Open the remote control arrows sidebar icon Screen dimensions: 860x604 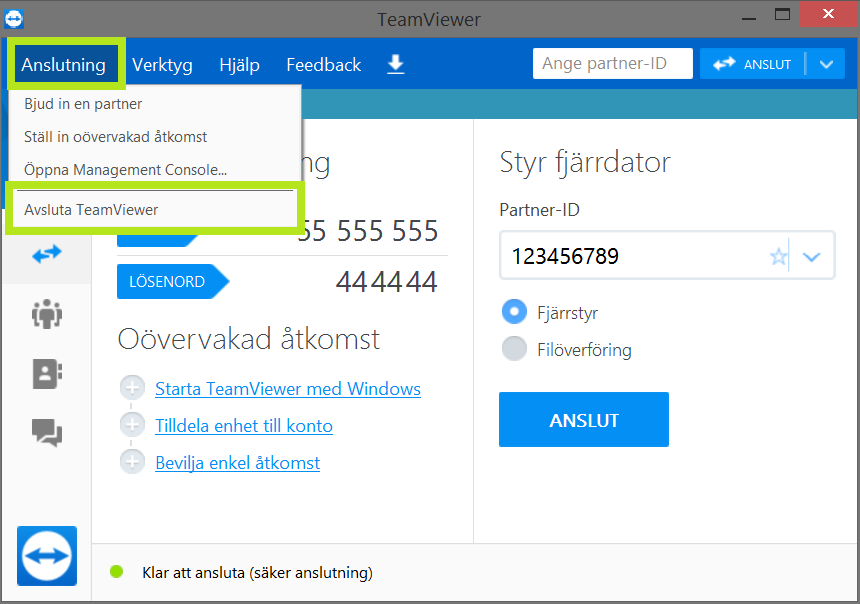tap(46, 254)
